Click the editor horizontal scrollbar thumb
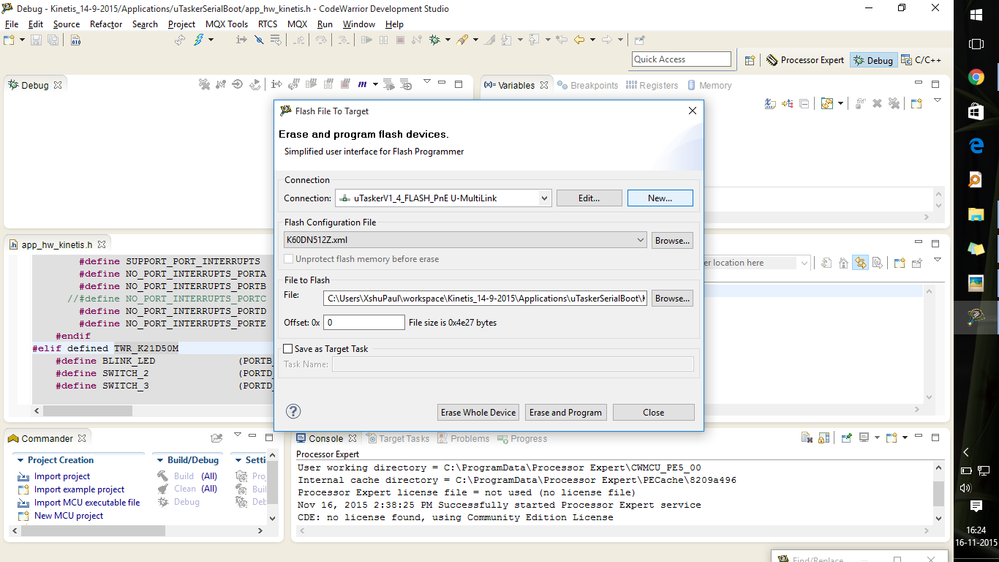 click(87, 411)
